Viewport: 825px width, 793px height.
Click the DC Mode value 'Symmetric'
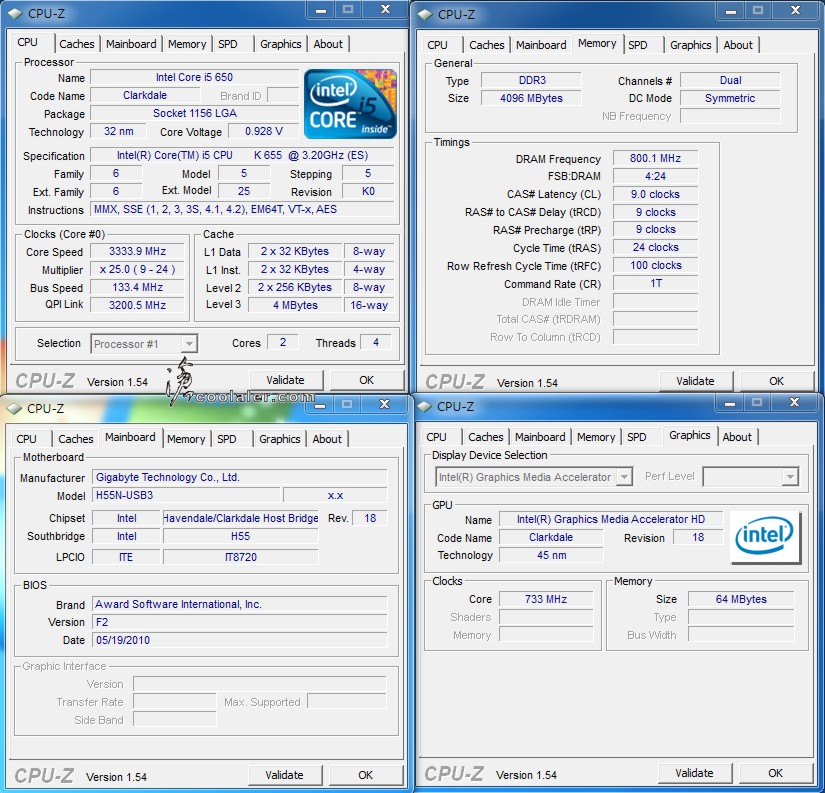[730, 98]
